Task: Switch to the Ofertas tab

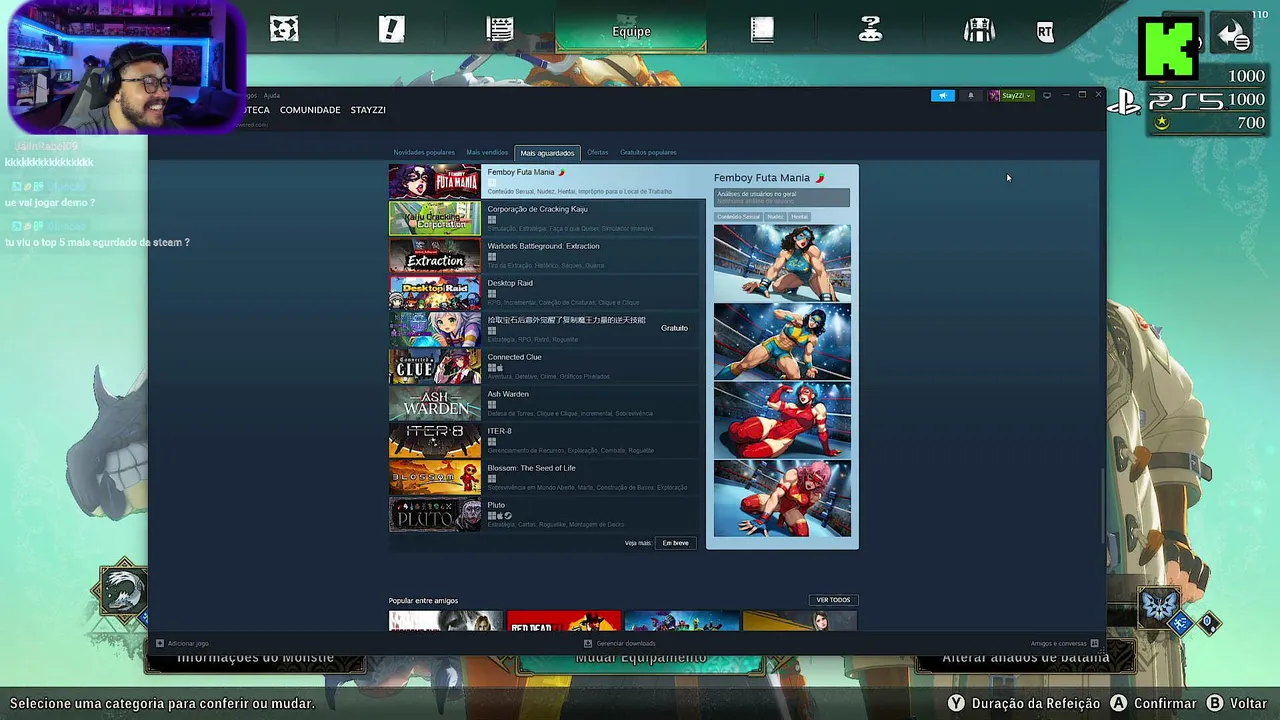Action: (597, 153)
